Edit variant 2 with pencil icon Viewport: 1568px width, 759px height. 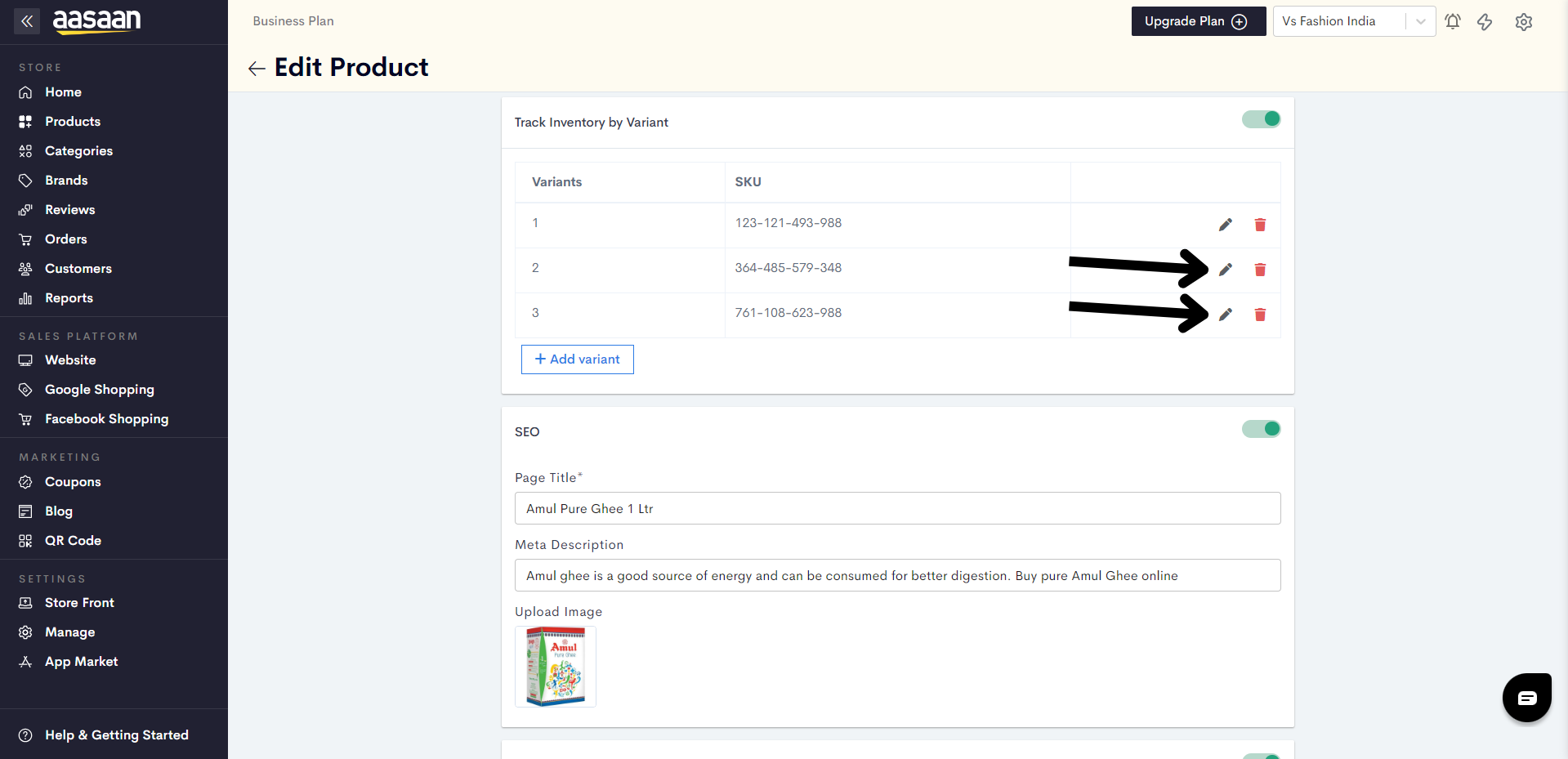[1226, 270]
